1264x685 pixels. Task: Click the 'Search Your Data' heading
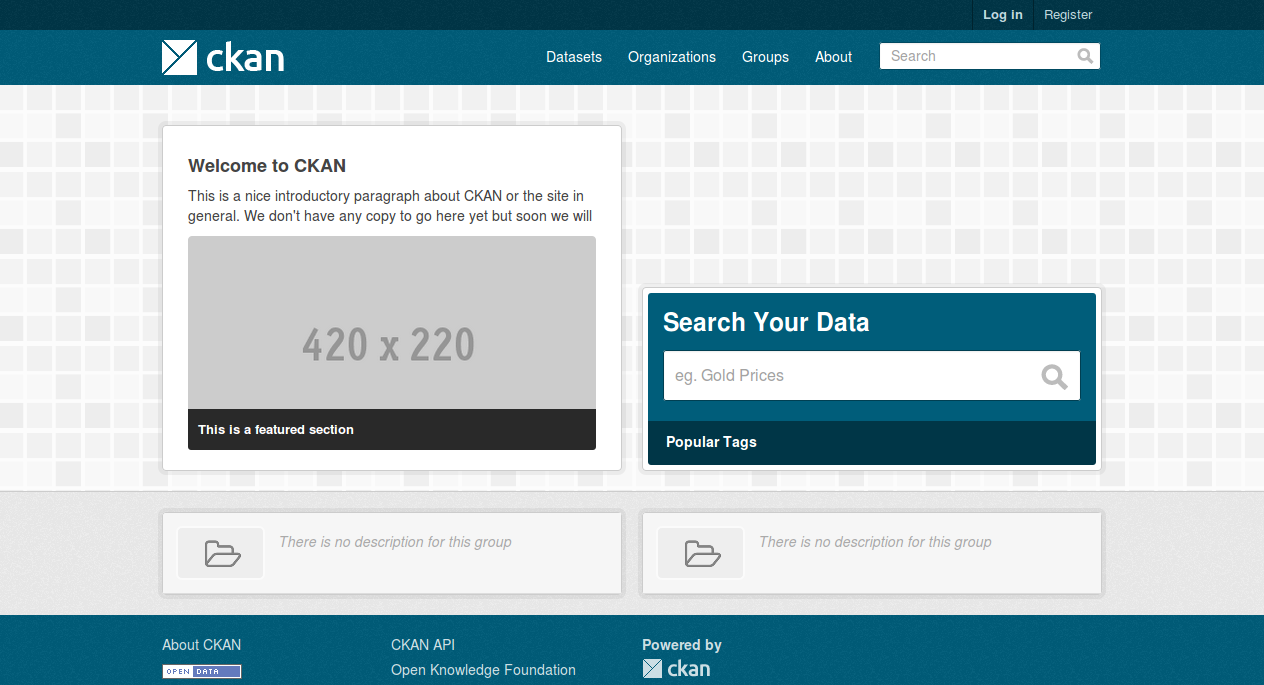[x=766, y=322]
